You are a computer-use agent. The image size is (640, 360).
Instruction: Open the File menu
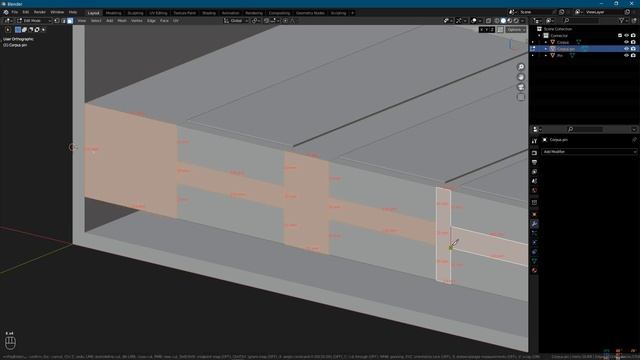pyautogui.click(x=15, y=12)
